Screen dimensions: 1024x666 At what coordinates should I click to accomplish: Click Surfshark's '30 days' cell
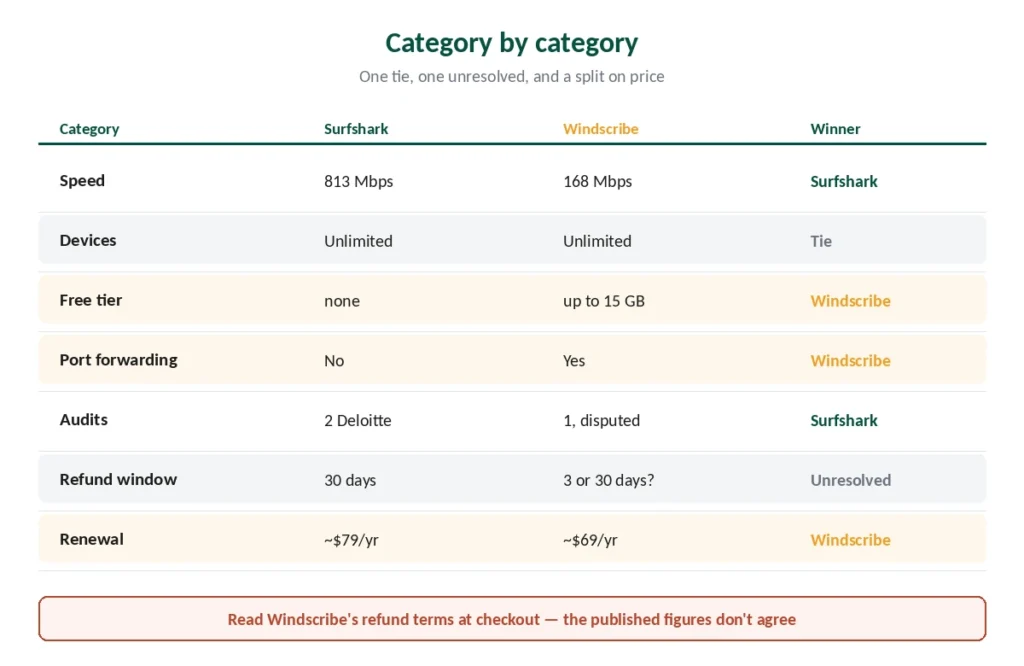(350, 481)
